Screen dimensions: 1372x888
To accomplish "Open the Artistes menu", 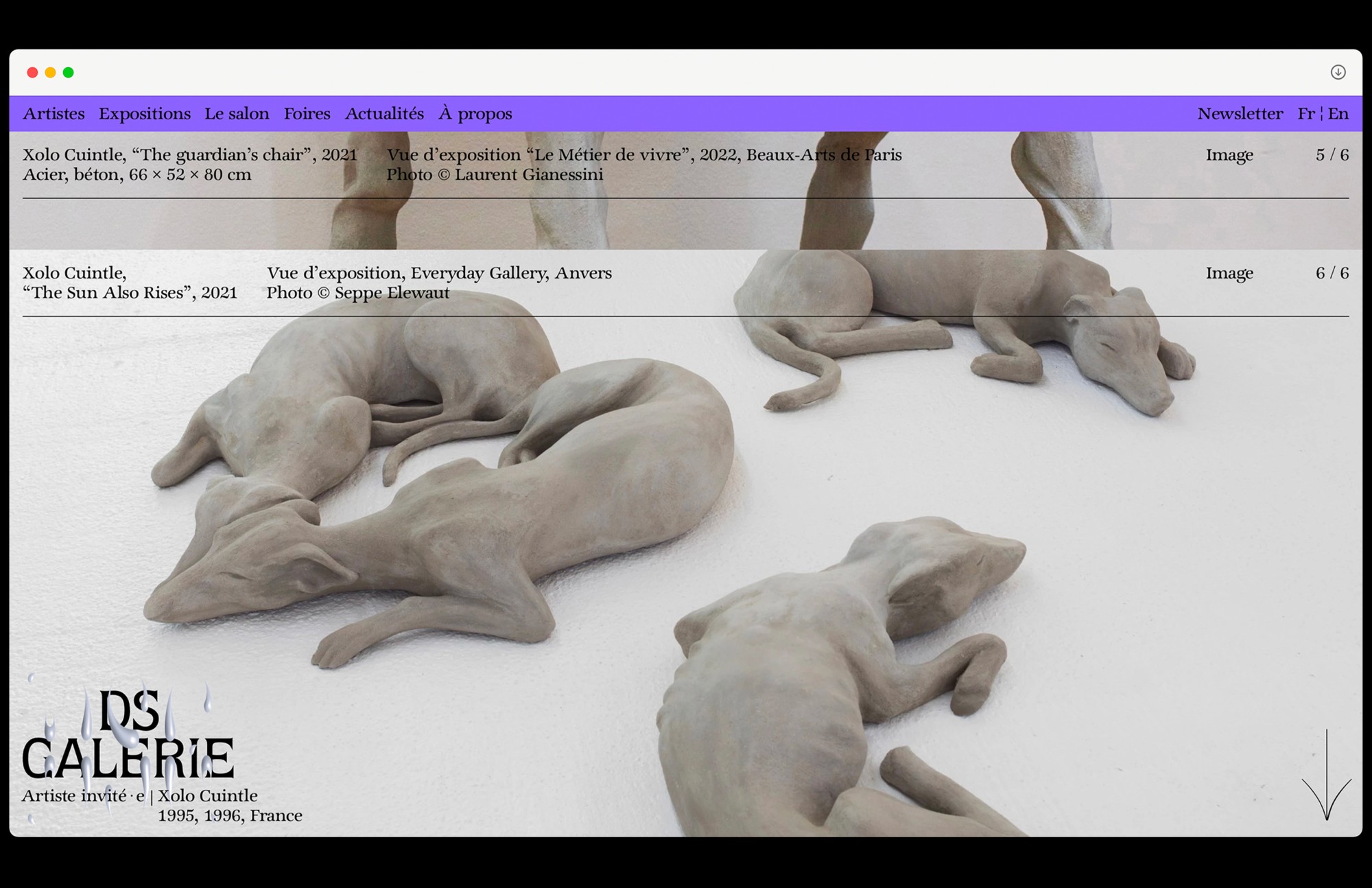I will point(54,114).
